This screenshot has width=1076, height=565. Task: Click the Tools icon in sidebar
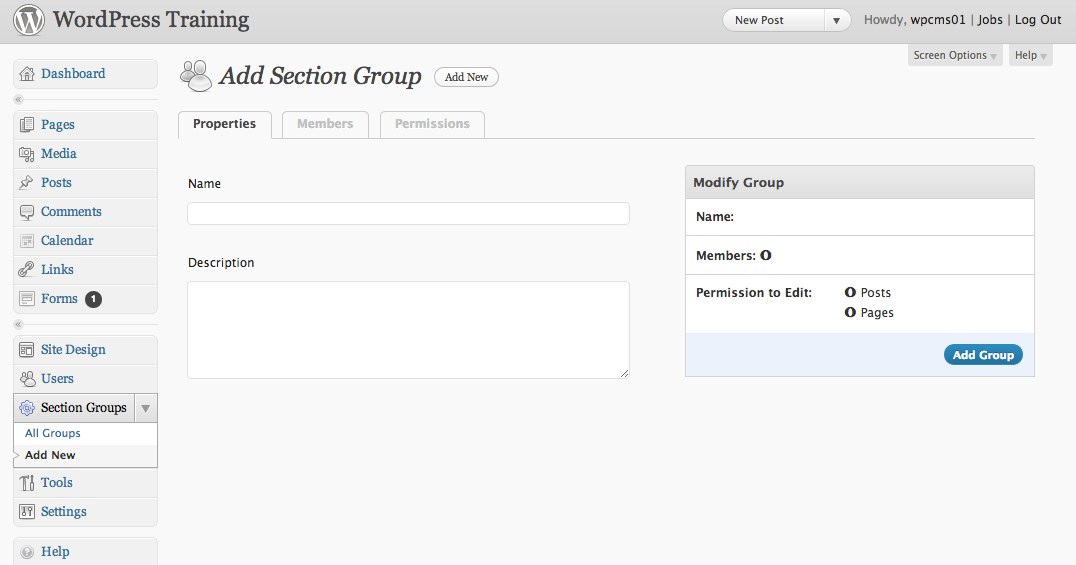pos(27,483)
